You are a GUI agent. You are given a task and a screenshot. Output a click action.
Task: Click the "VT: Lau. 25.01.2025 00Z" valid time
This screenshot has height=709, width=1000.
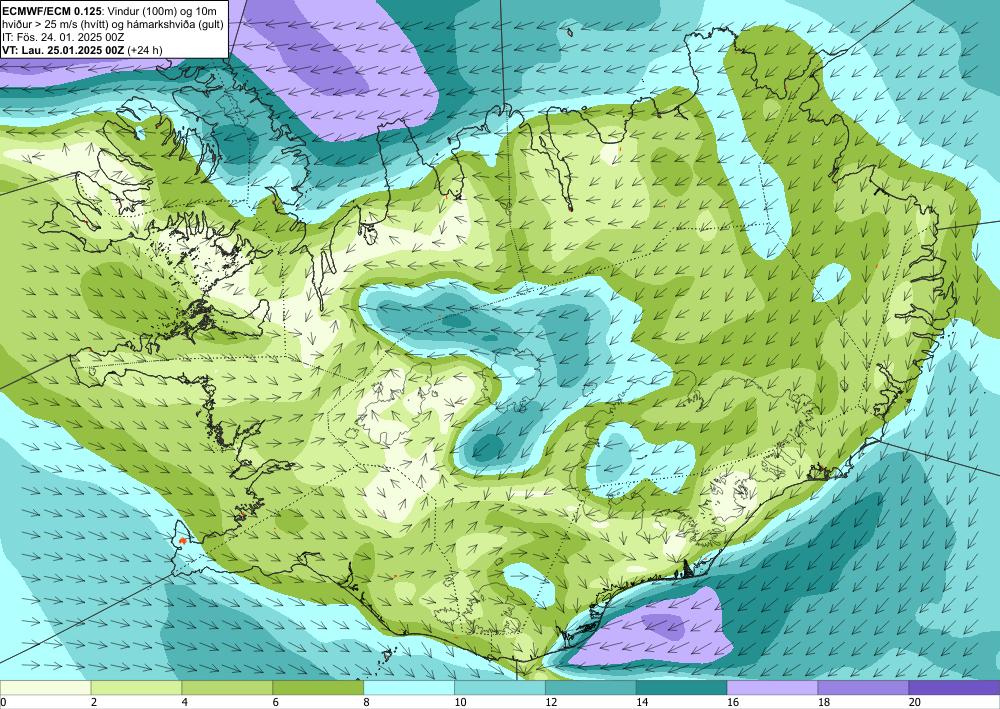click(63, 50)
